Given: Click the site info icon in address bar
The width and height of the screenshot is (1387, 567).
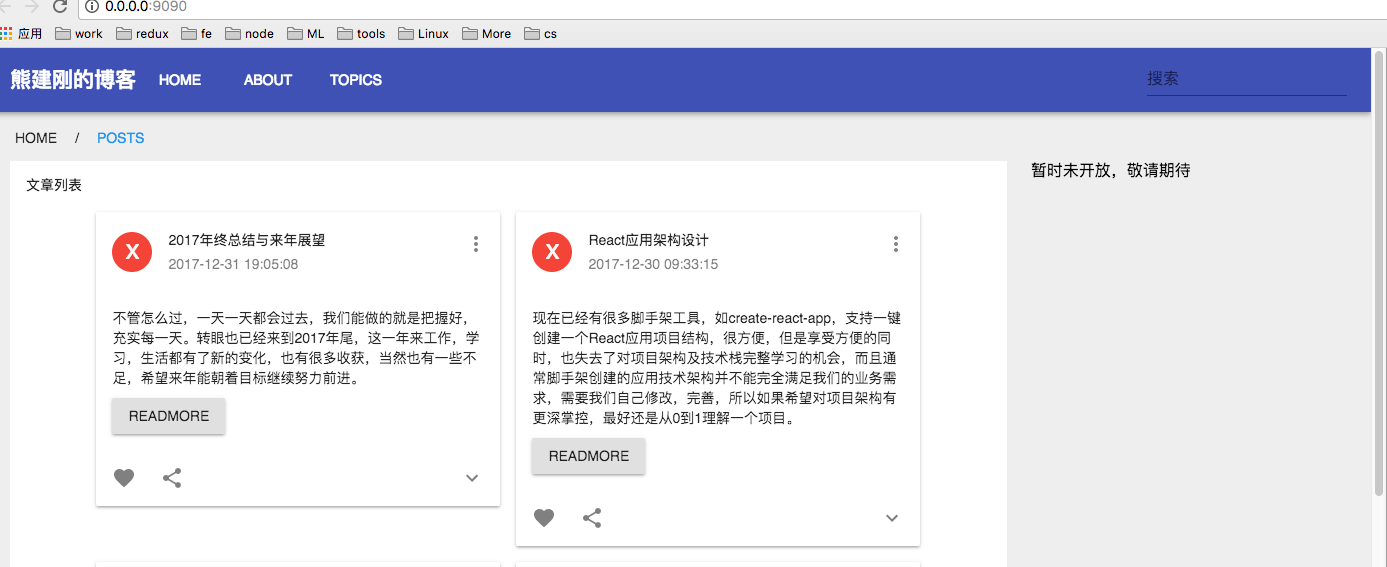Looking at the screenshot, I should click(92, 7).
